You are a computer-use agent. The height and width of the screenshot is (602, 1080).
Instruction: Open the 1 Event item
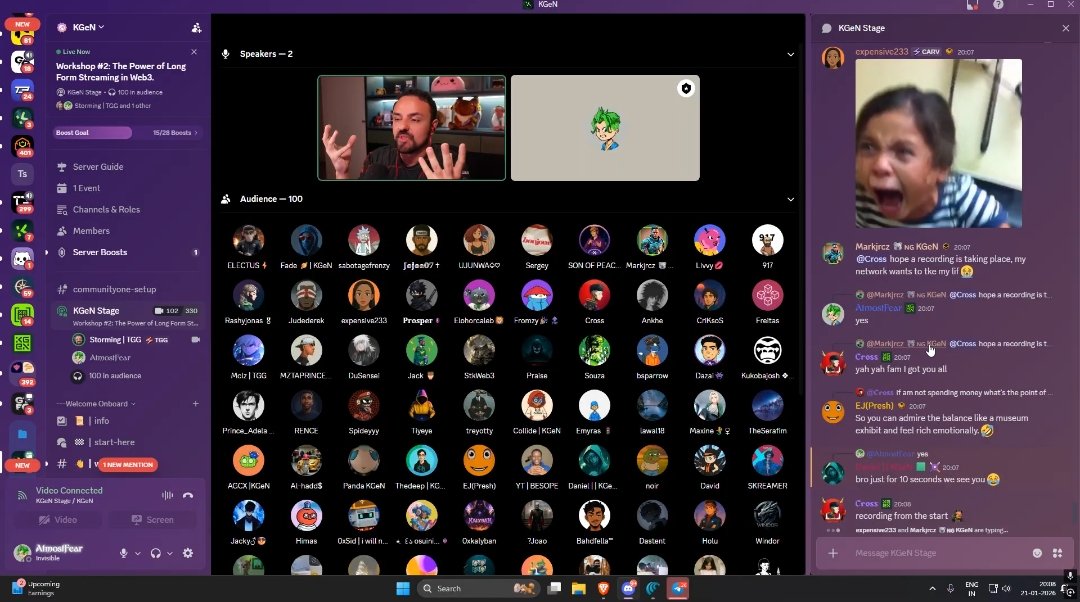(87, 188)
